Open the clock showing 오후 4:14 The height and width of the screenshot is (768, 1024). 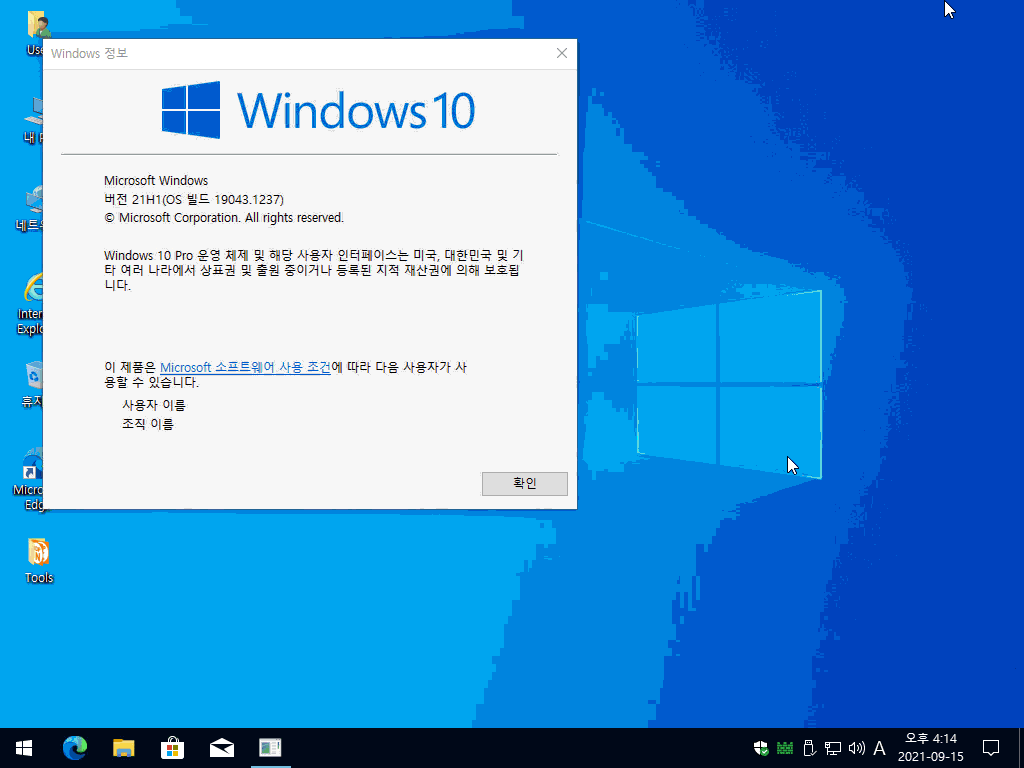(931, 748)
